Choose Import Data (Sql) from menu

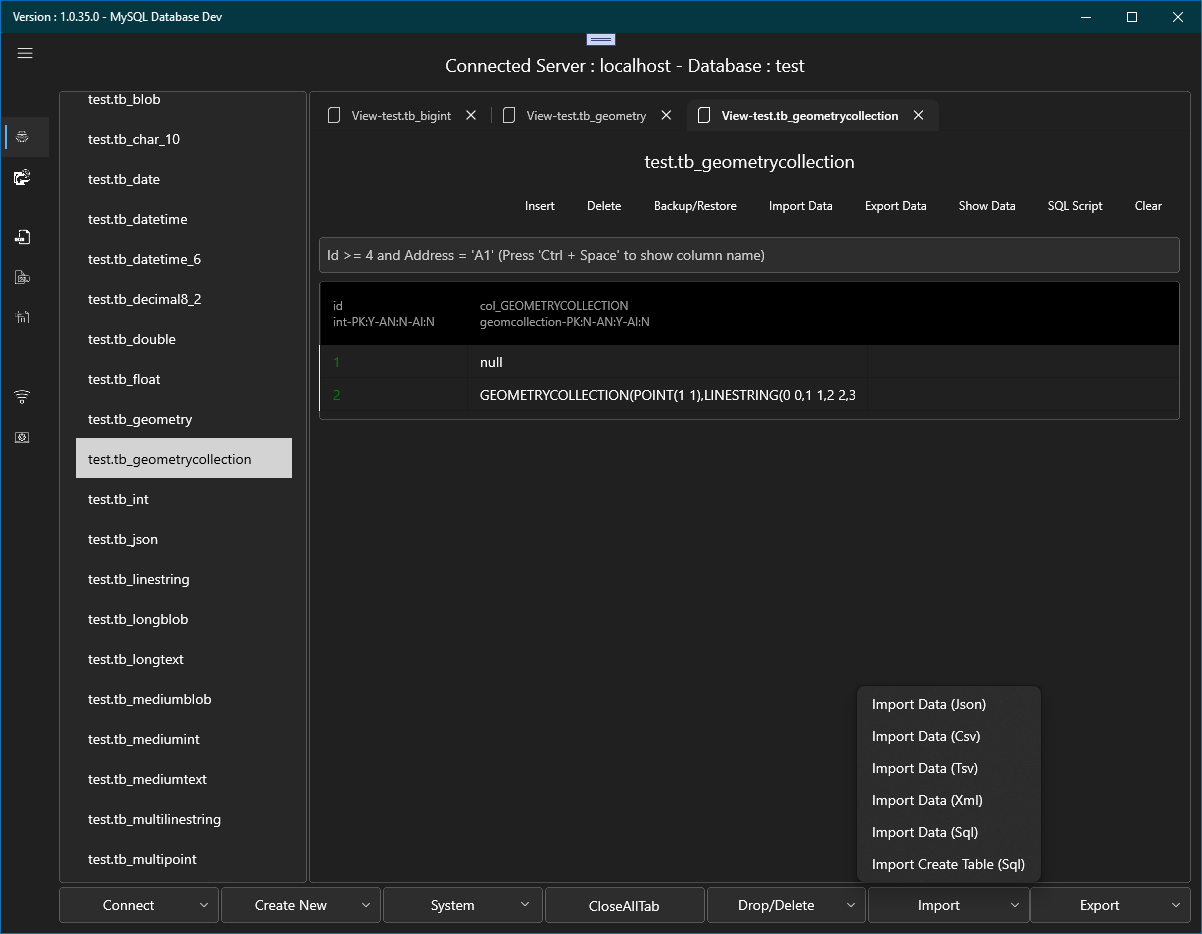point(949,832)
